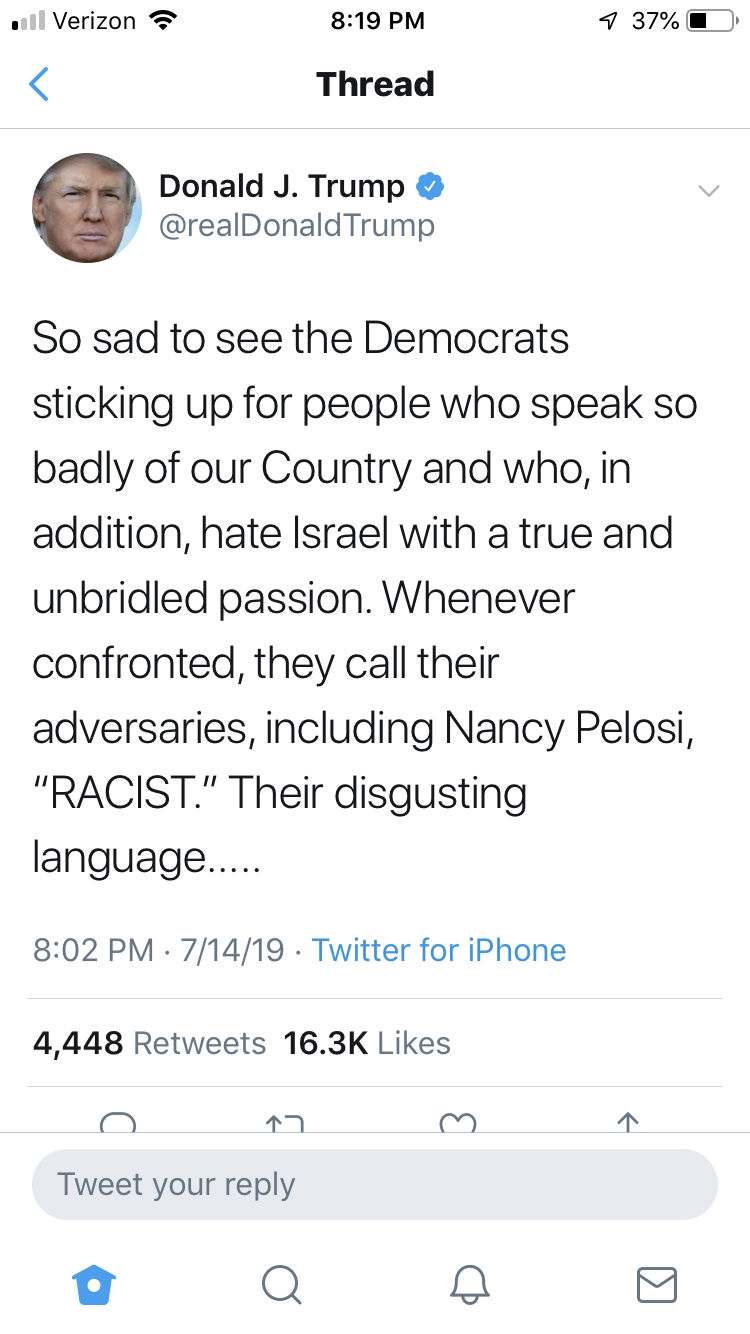View the 4,448 Retweets list
The height and width of the screenshot is (1334, 750).
point(150,1043)
